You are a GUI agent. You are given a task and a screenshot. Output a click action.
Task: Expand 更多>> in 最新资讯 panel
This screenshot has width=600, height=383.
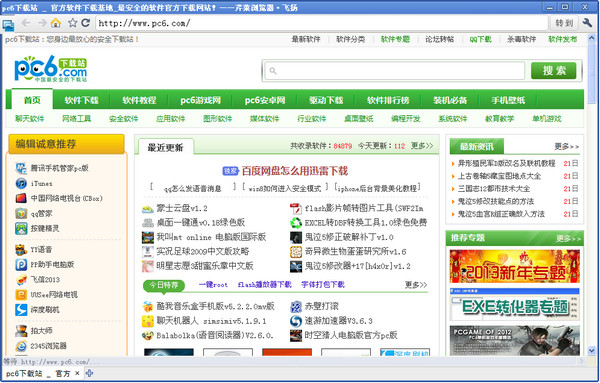567,147
